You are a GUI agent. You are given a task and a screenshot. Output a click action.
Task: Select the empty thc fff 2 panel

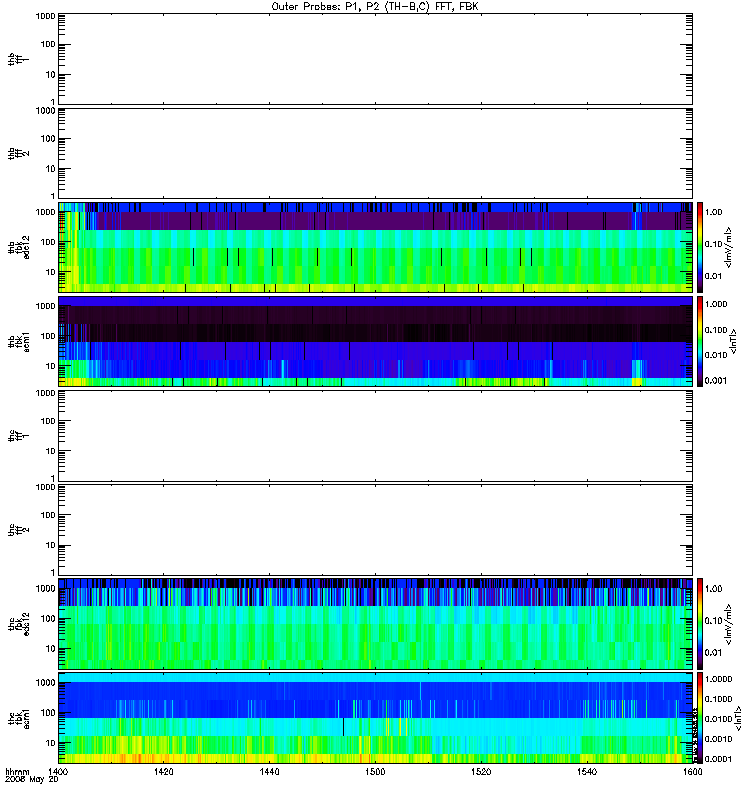tap(375, 530)
